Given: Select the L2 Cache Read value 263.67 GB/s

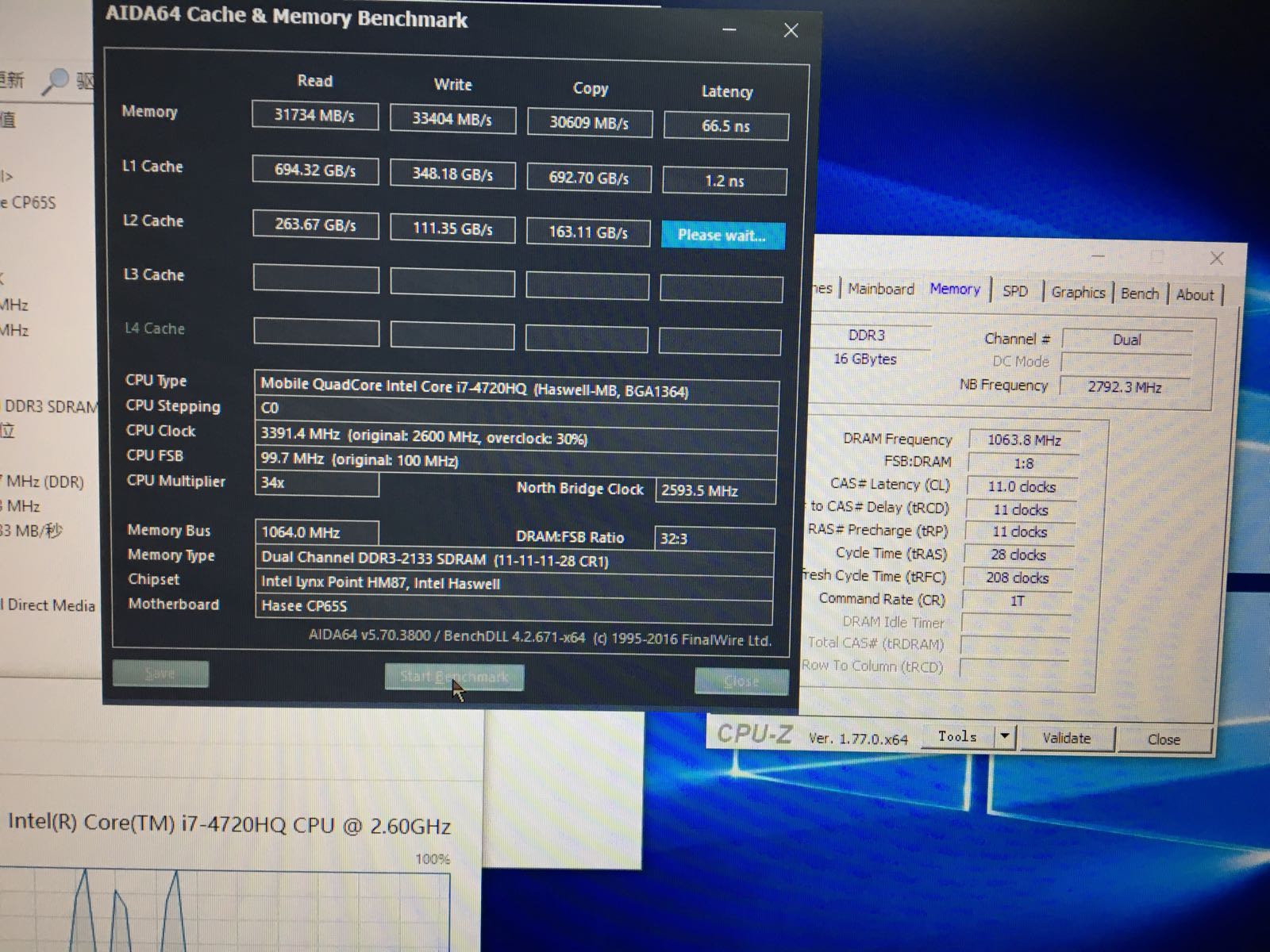Looking at the screenshot, I should tap(316, 225).
